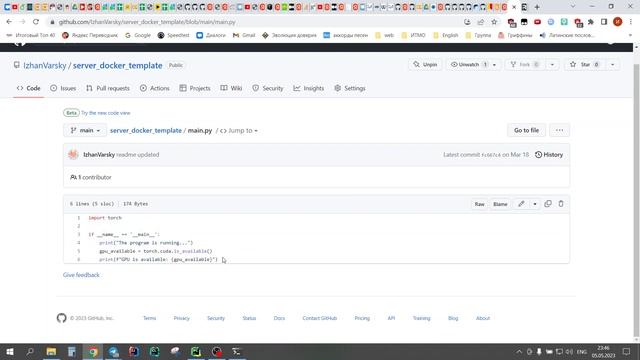Open taskbar search magnifier

(30, 351)
